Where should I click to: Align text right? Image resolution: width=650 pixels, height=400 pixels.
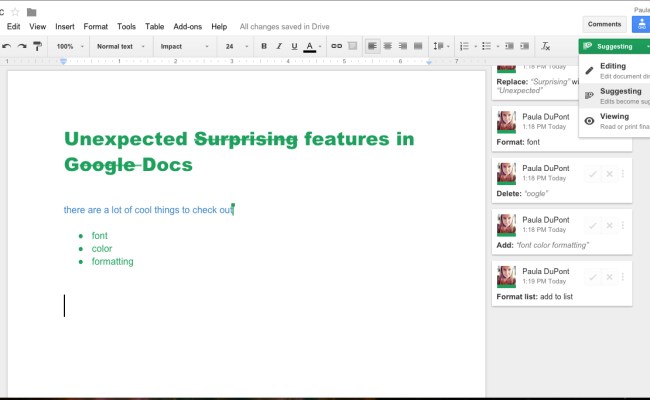(403, 46)
